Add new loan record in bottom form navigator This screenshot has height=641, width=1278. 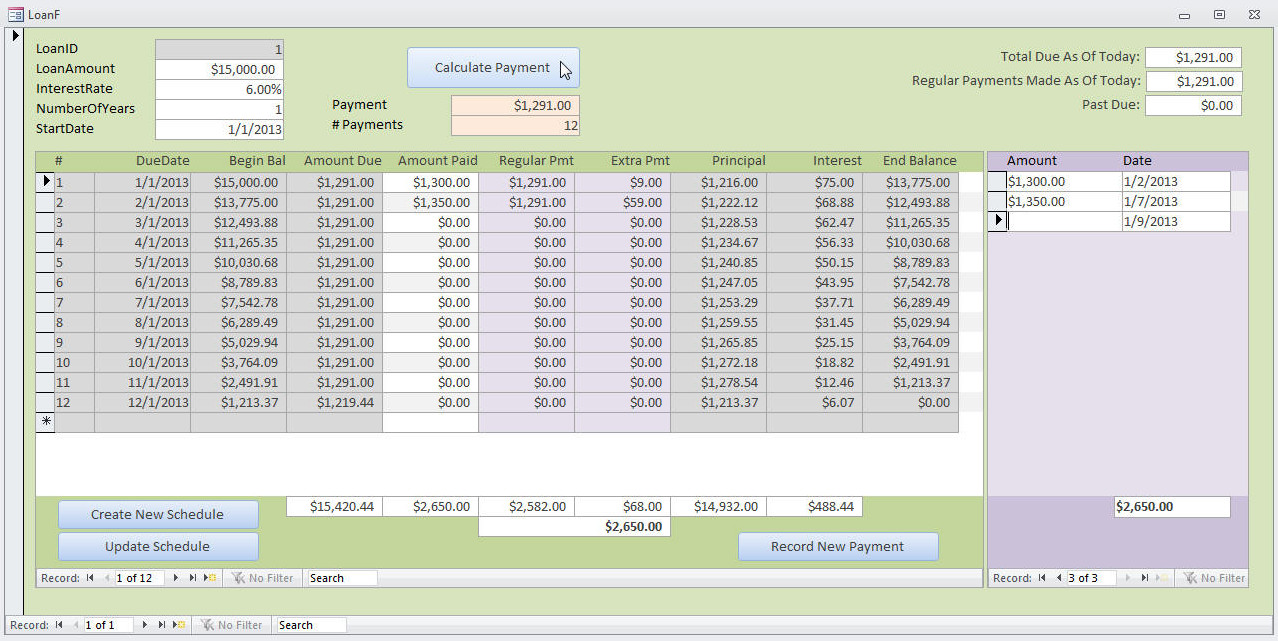pos(178,625)
